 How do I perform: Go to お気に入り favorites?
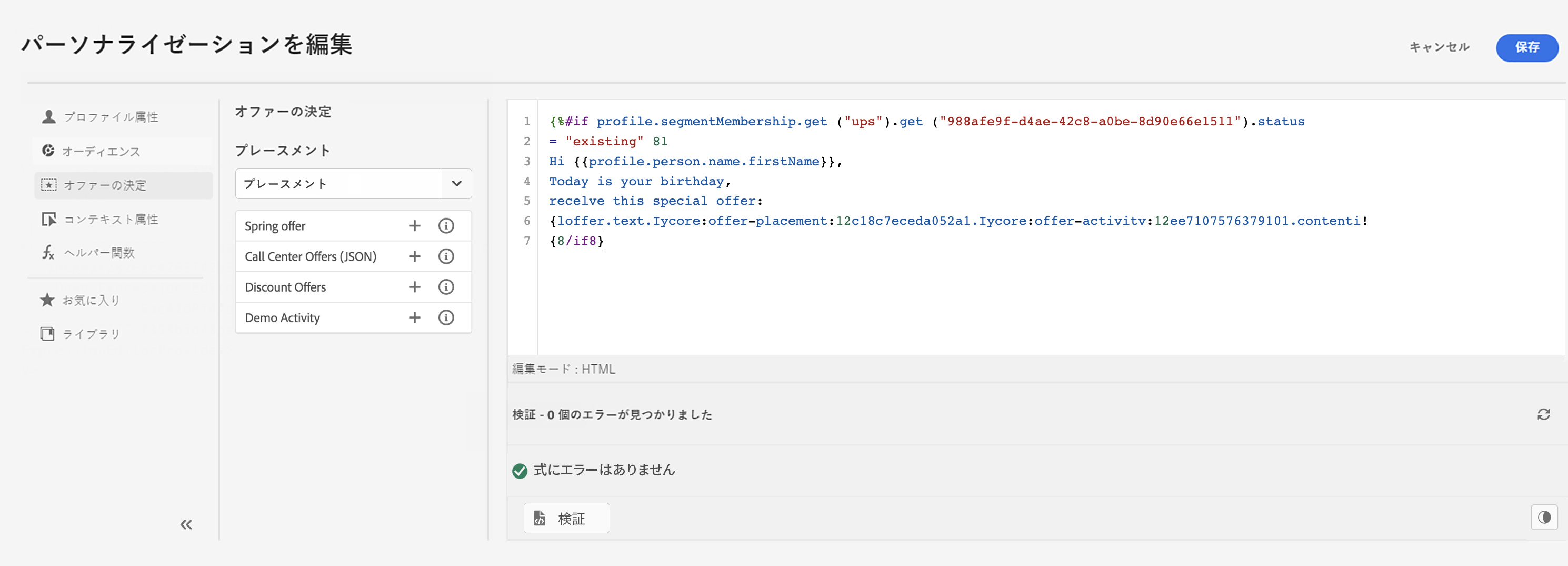[x=91, y=300]
